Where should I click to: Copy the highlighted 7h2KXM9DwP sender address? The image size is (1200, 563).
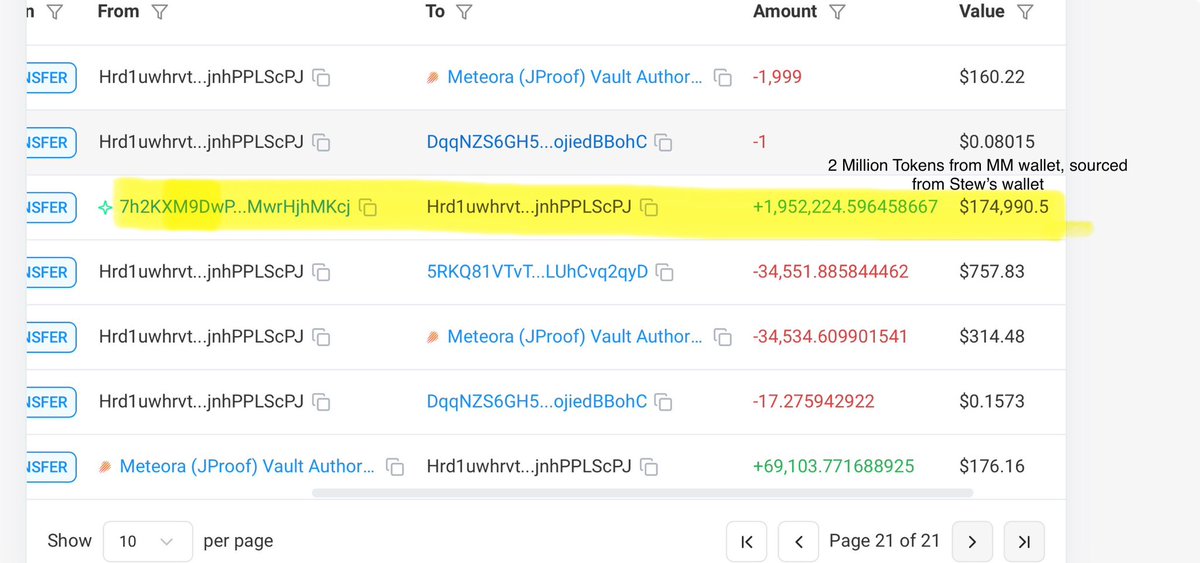368,208
